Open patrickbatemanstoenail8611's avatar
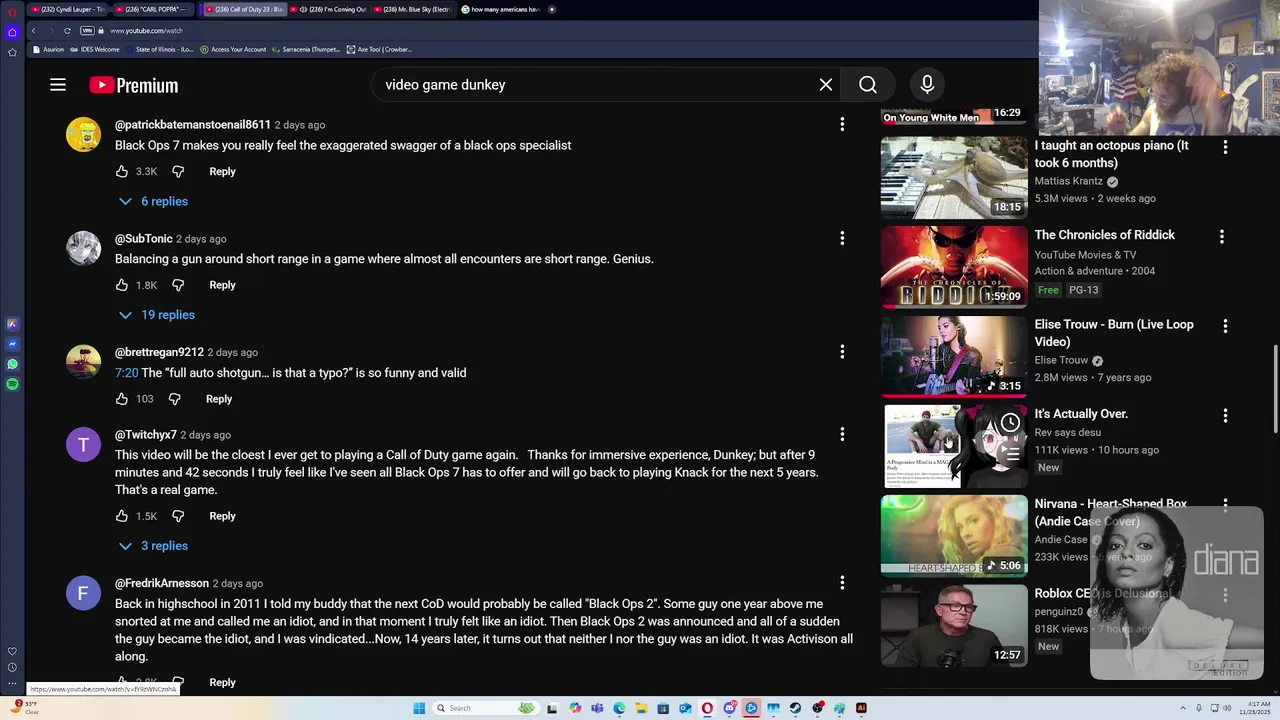Screen dimensions: 1280x720 pyautogui.click(x=83, y=135)
